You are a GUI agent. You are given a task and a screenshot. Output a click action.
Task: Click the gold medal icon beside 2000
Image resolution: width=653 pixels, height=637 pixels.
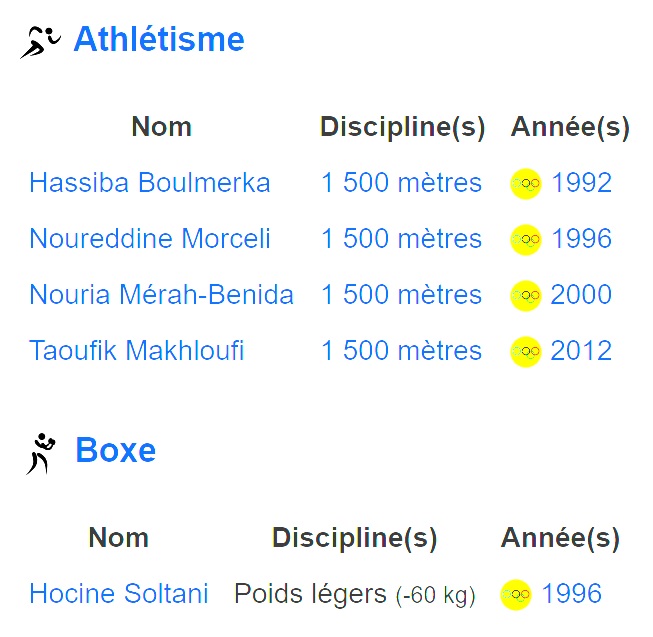coord(526,296)
